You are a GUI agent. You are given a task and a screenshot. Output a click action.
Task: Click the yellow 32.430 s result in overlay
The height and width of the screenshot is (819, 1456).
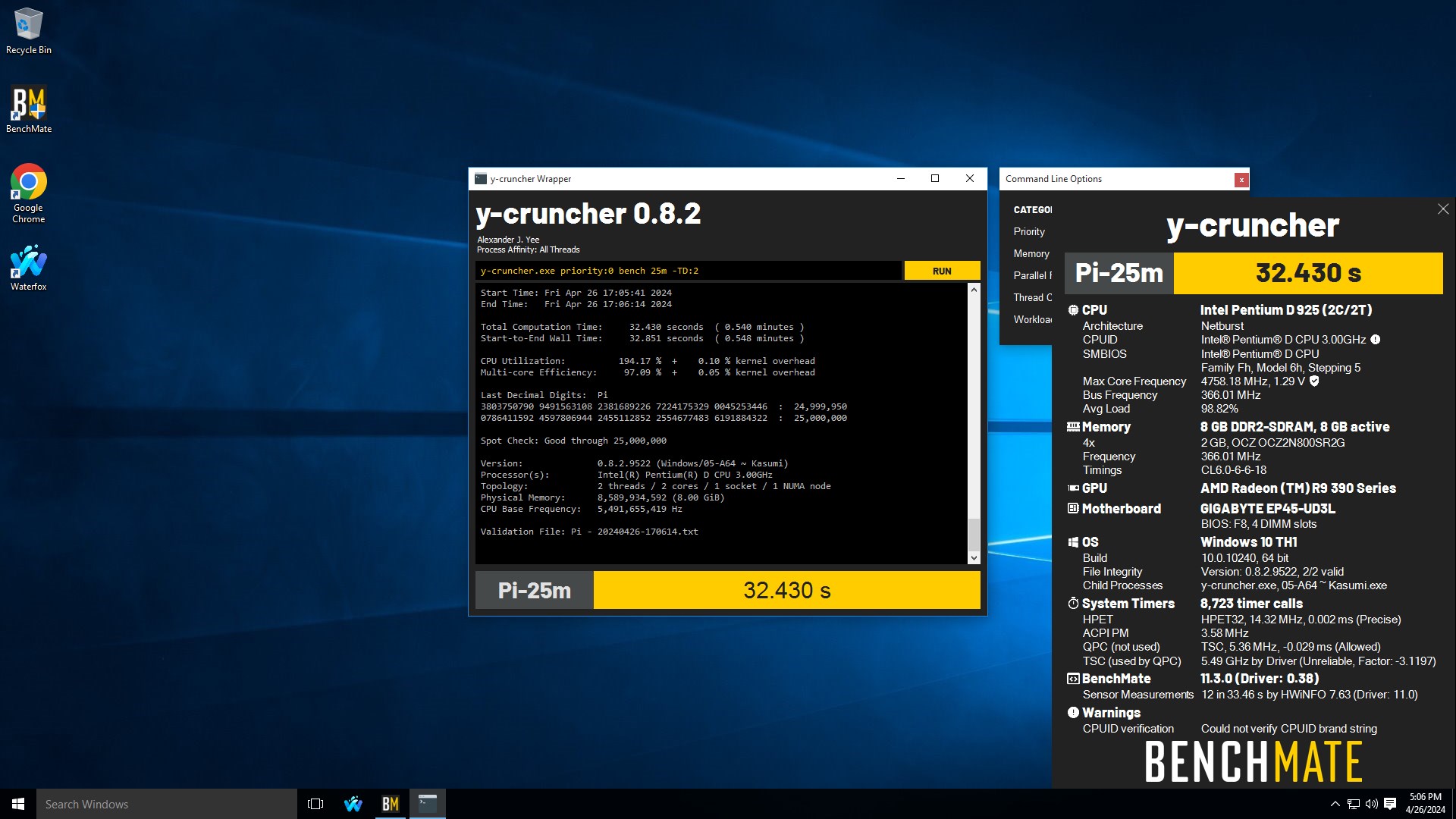pos(1308,273)
